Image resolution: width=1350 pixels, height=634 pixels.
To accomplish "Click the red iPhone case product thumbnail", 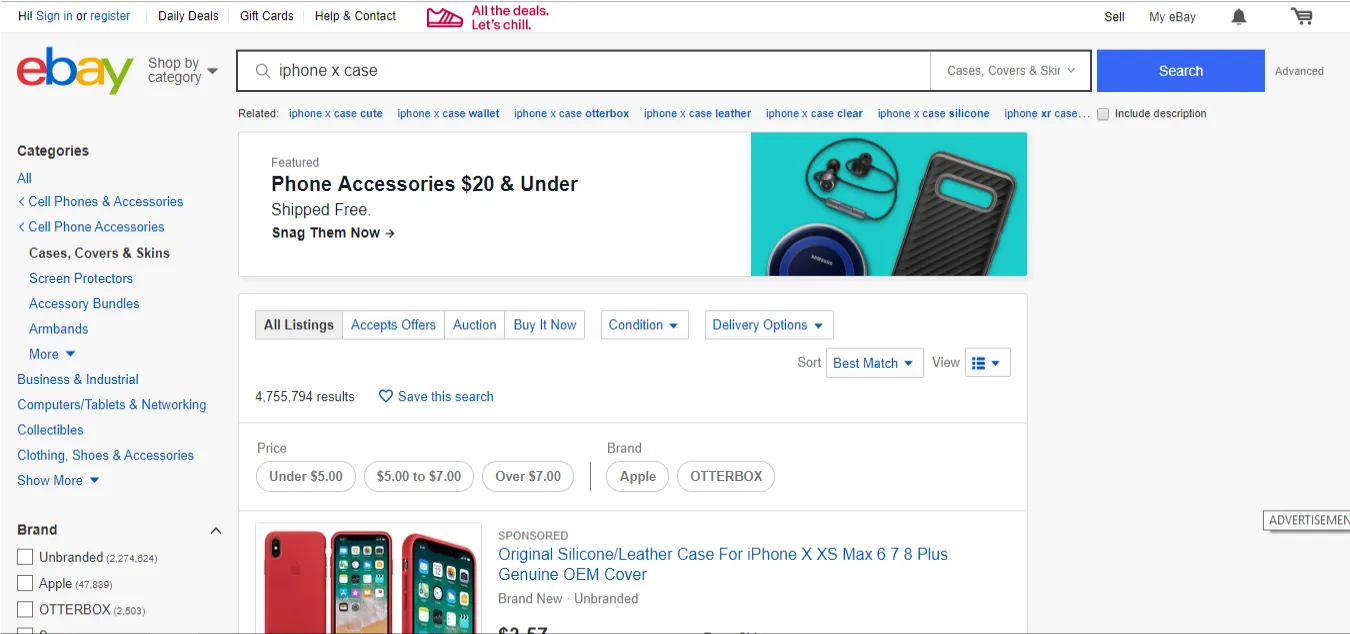I will [x=368, y=585].
